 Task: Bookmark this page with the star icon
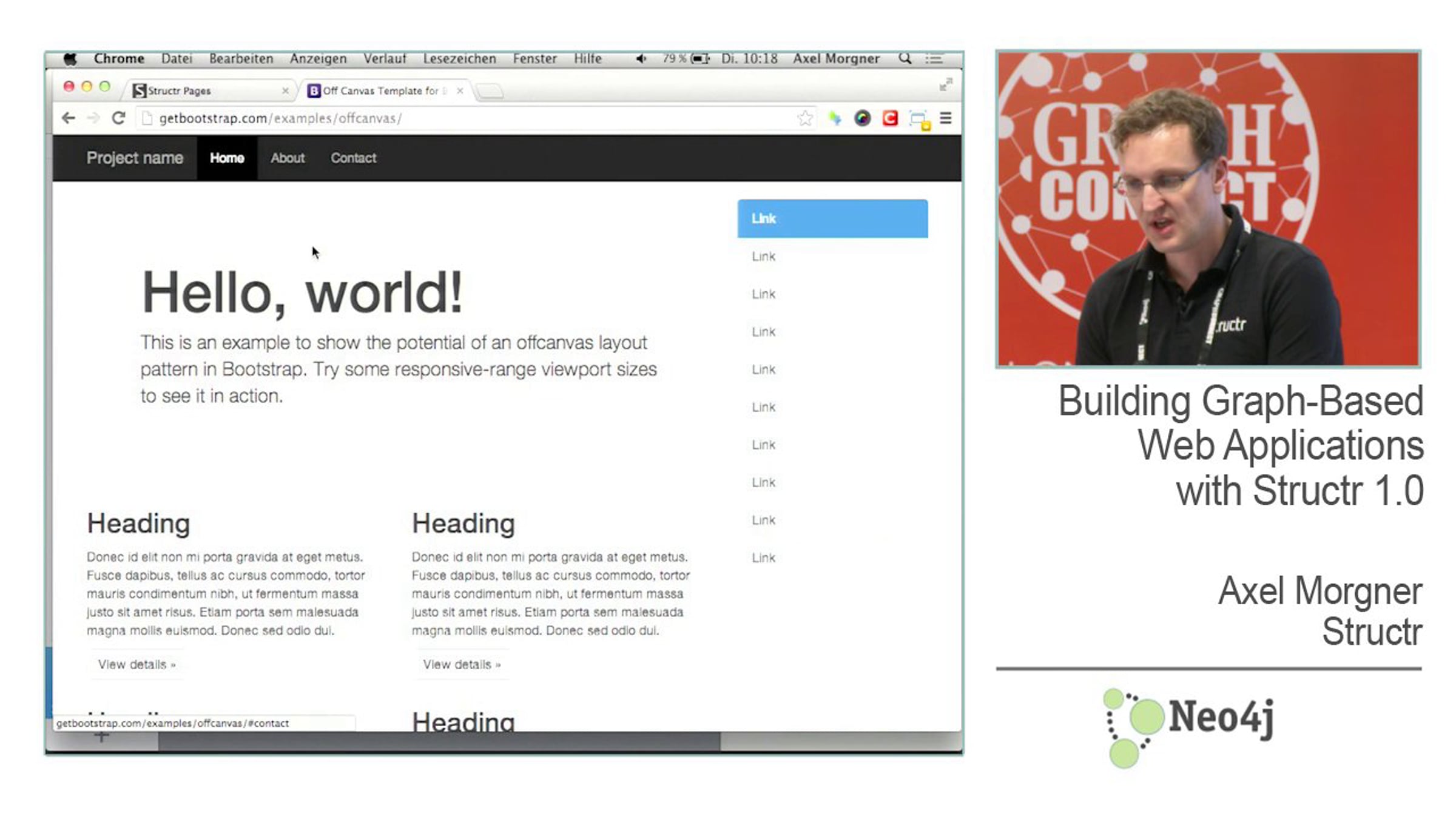click(805, 118)
